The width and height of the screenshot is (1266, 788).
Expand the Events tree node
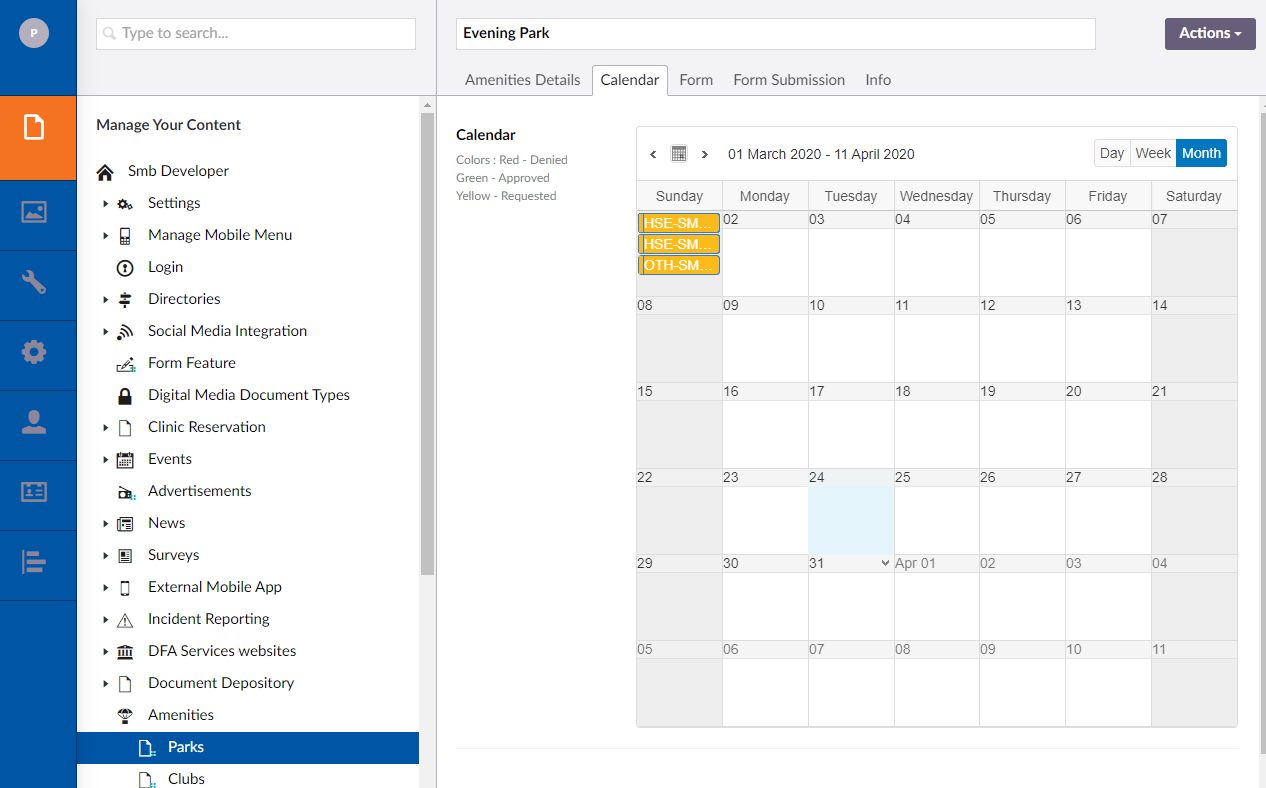tap(106, 459)
